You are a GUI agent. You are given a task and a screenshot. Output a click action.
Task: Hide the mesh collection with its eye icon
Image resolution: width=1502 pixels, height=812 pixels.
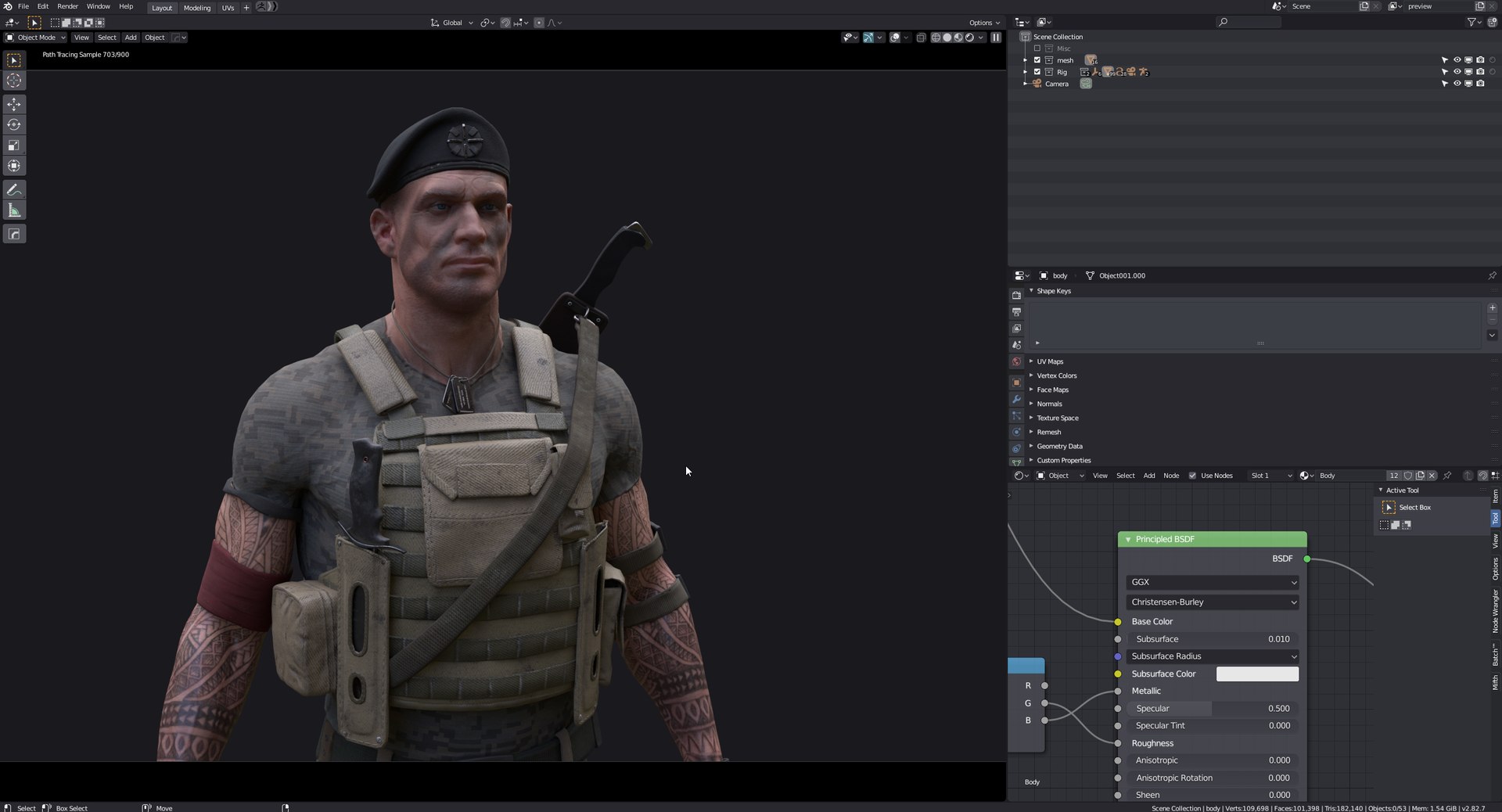tap(1457, 60)
